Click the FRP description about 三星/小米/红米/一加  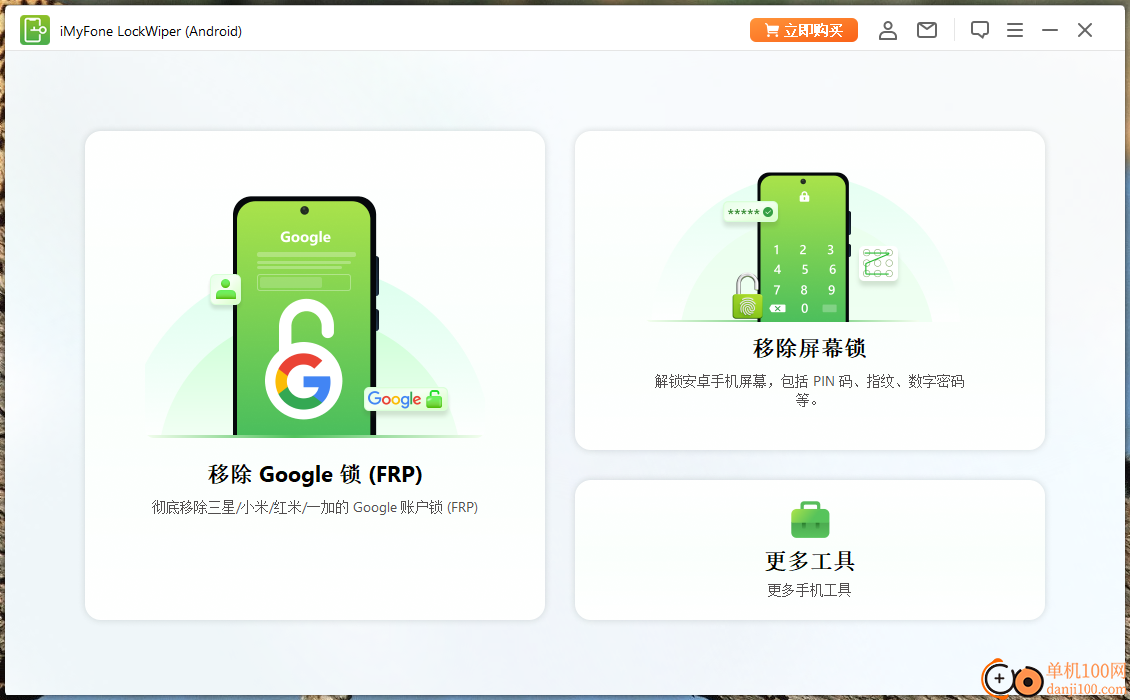coord(315,508)
